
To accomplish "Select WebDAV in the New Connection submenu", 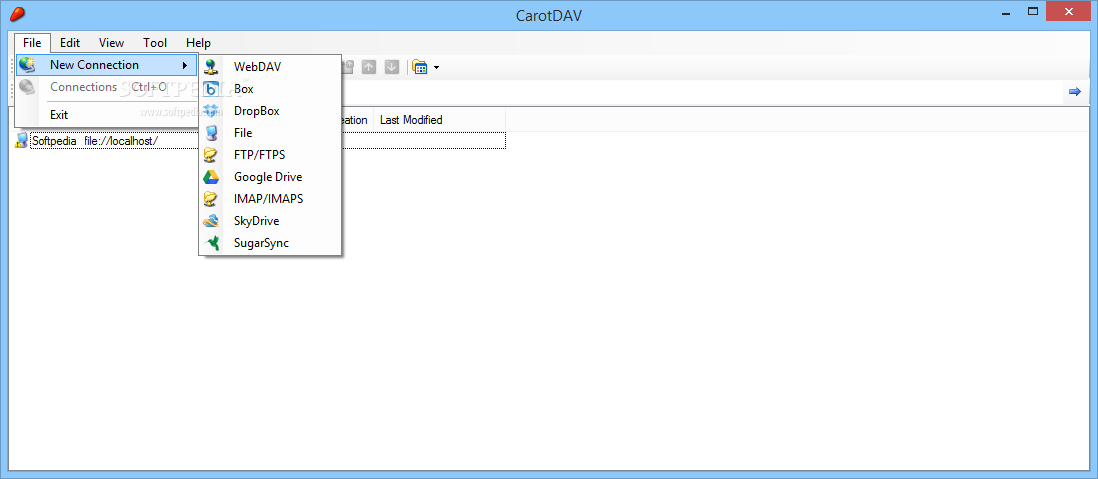I will pyautogui.click(x=270, y=67).
